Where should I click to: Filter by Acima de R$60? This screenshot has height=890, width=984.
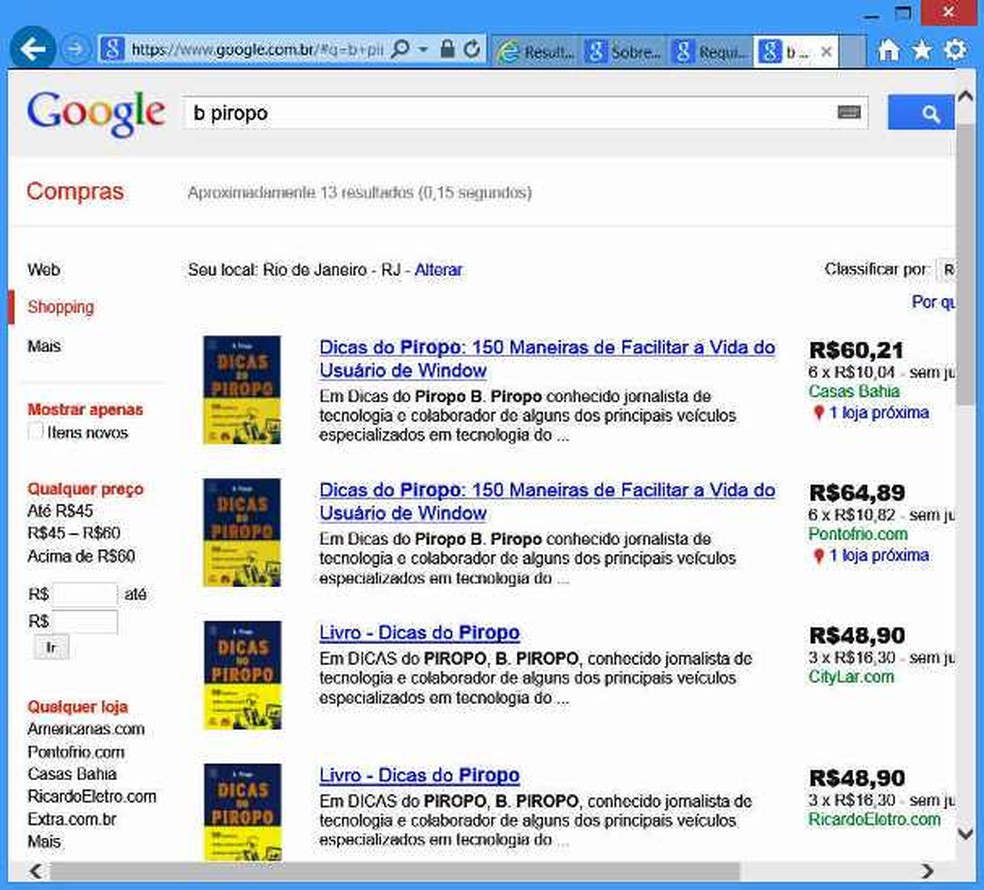tap(81, 556)
